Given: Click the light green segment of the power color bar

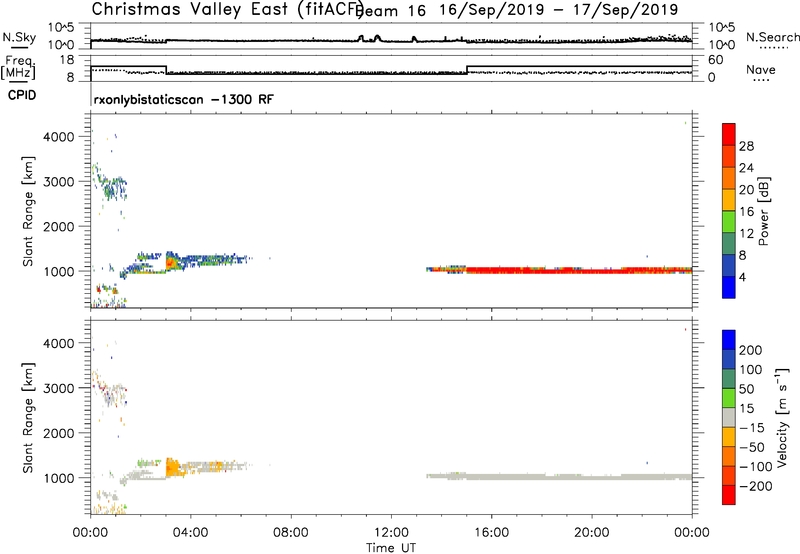Looking at the screenshot, I should (x=729, y=221).
